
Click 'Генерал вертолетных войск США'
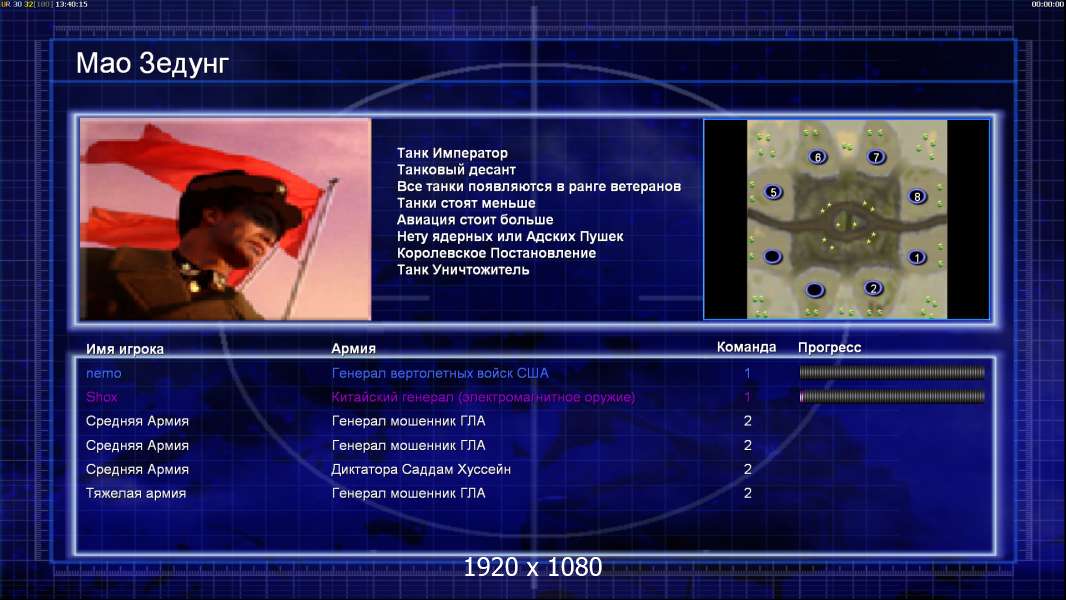pyautogui.click(x=440, y=373)
